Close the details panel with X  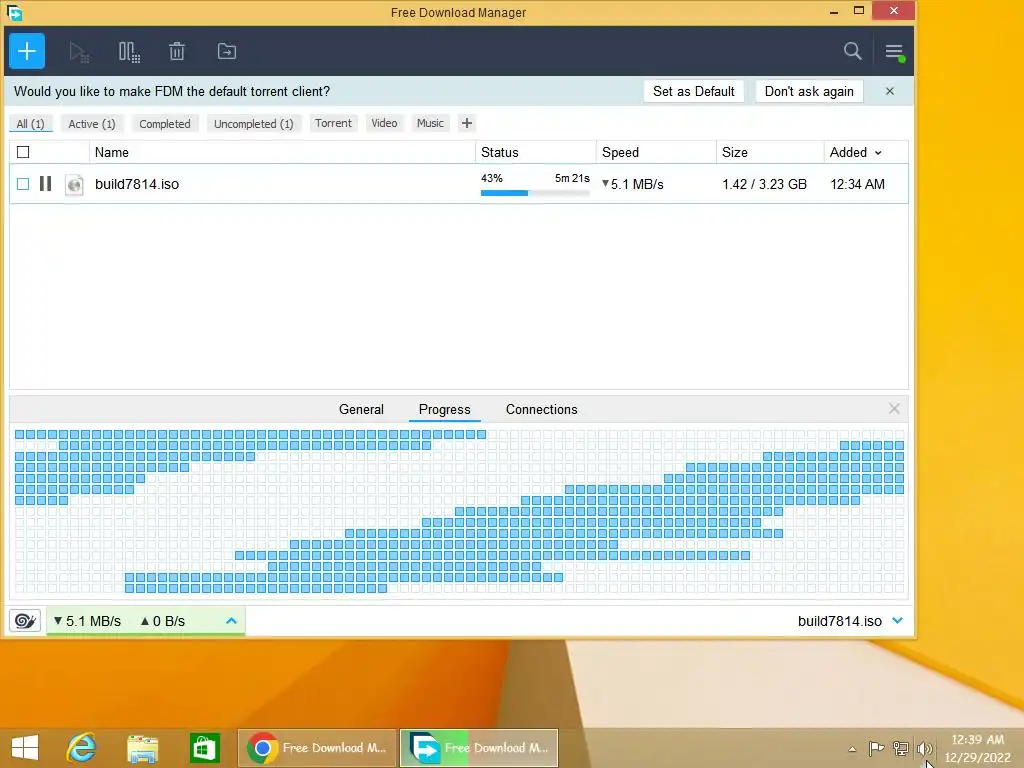click(x=894, y=409)
